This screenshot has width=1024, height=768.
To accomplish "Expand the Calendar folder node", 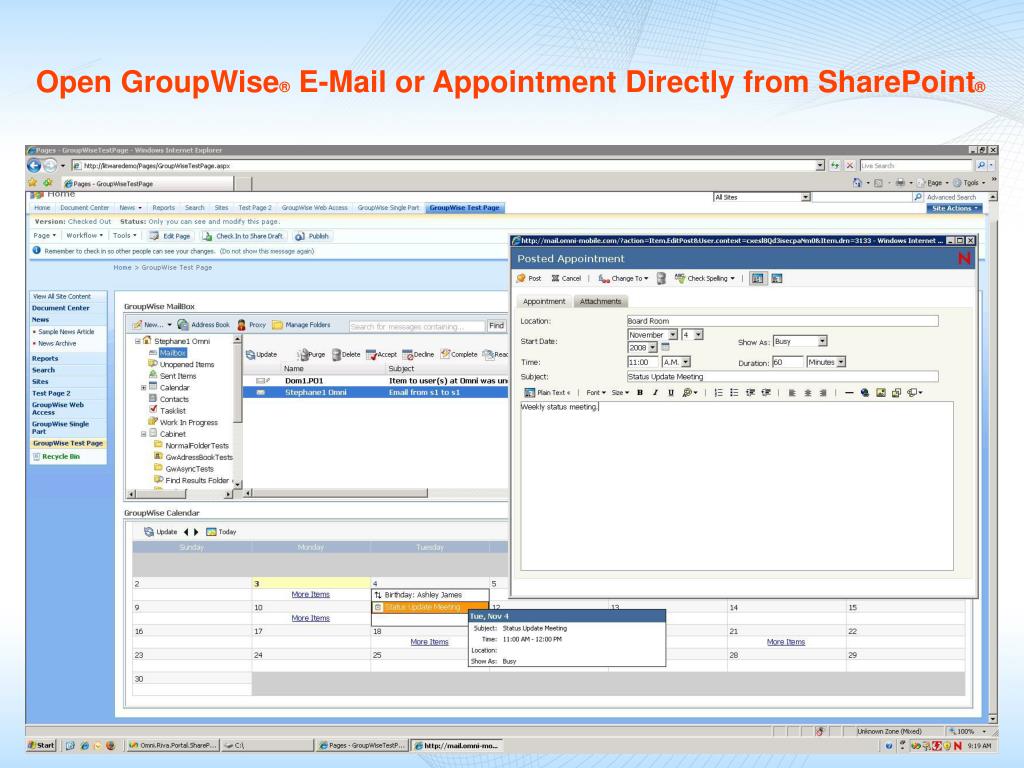I will [x=144, y=387].
